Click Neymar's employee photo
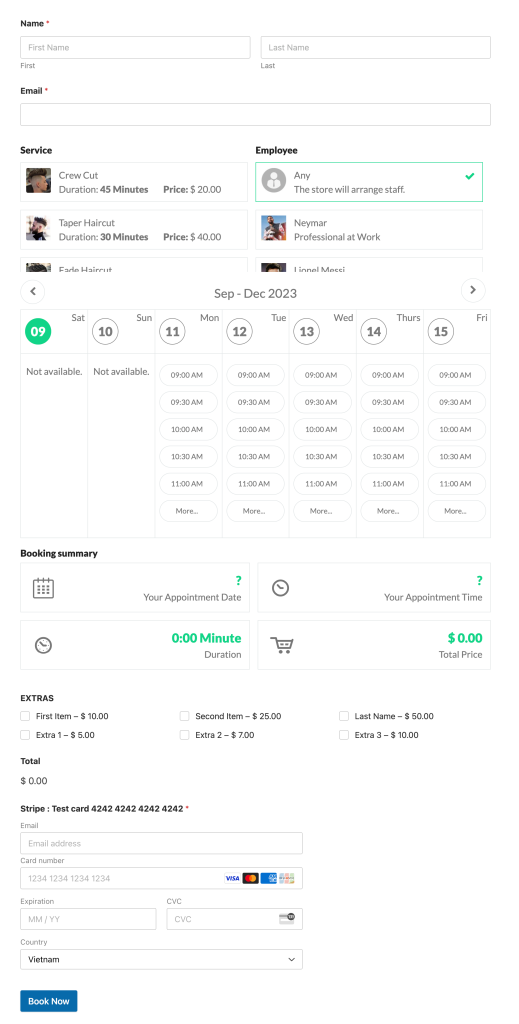519x1024 pixels. [274, 228]
